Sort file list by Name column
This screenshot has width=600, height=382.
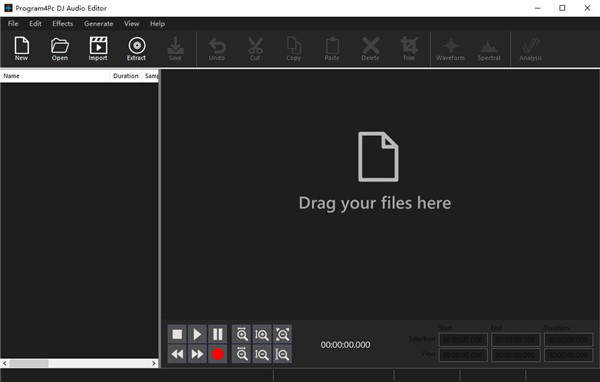[x=55, y=76]
